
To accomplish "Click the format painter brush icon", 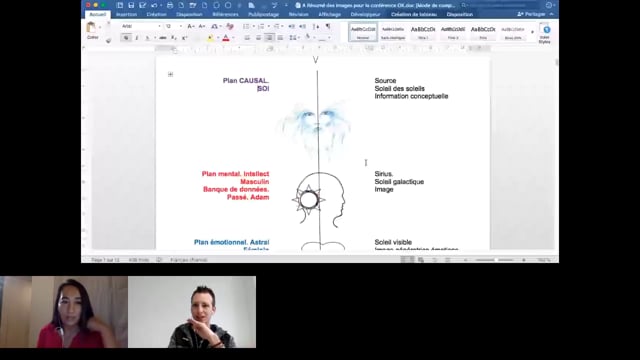I will point(108,41).
